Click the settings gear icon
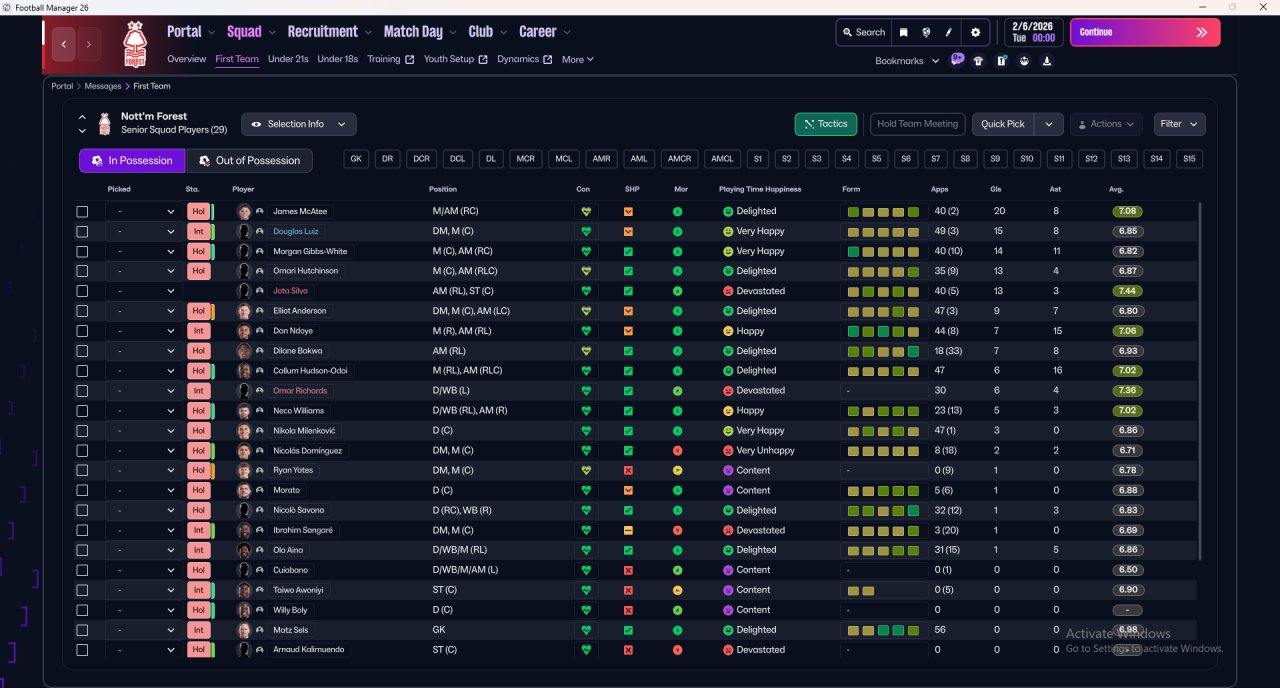The image size is (1280, 688). tap(975, 32)
